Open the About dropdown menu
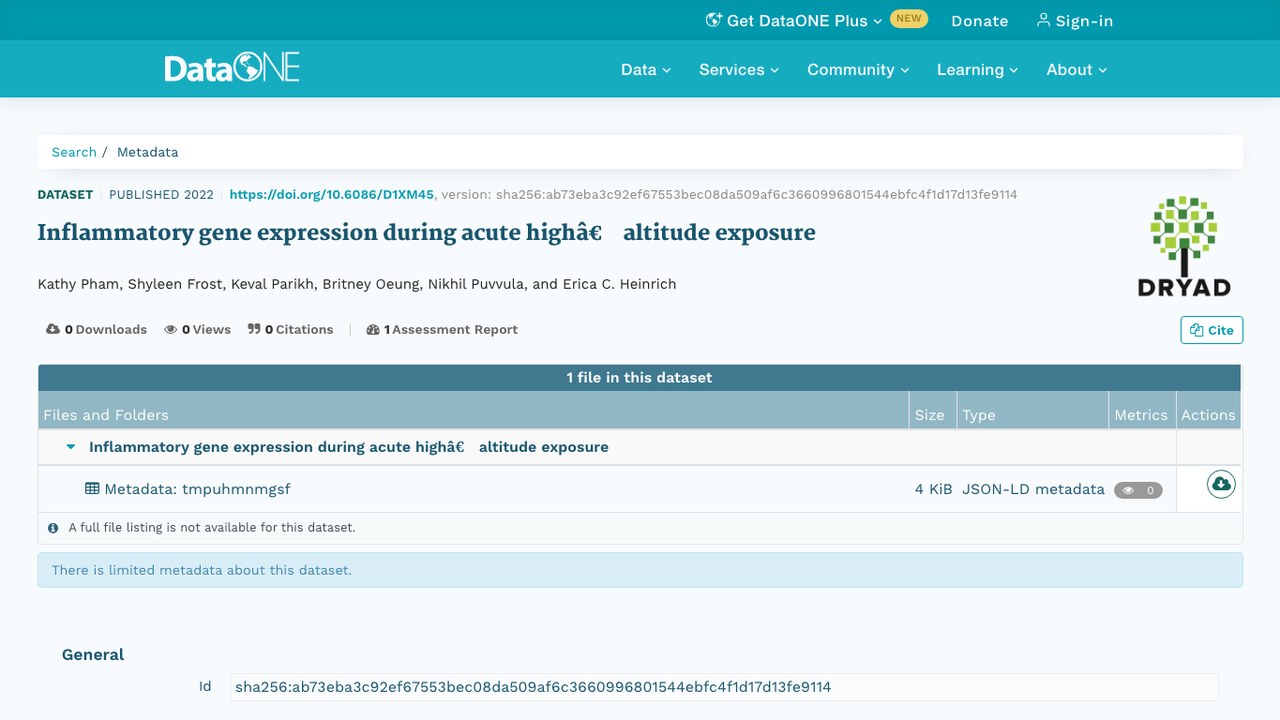This screenshot has height=720, width=1280. 1077,69
